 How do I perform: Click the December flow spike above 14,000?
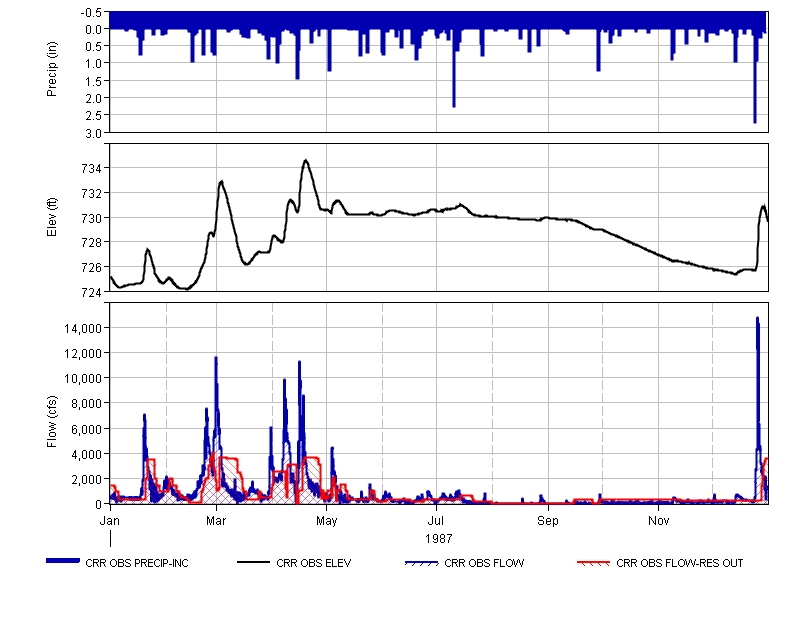tap(758, 321)
